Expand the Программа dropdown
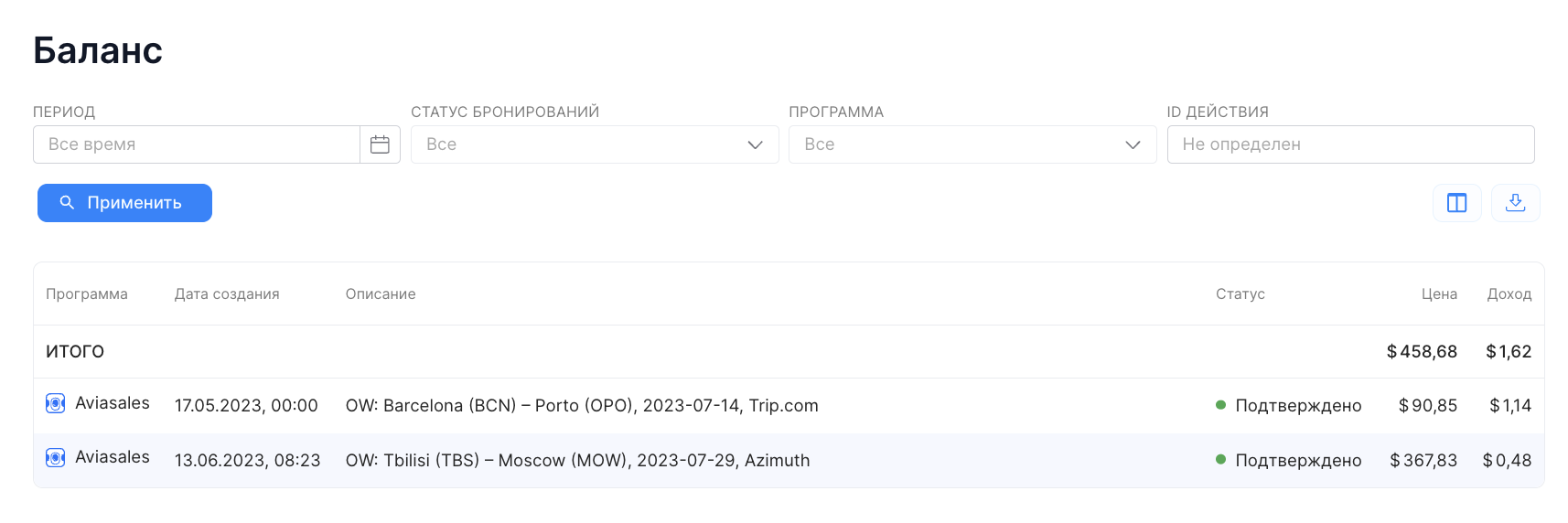1568x523 pixels. tap(972, 144)
